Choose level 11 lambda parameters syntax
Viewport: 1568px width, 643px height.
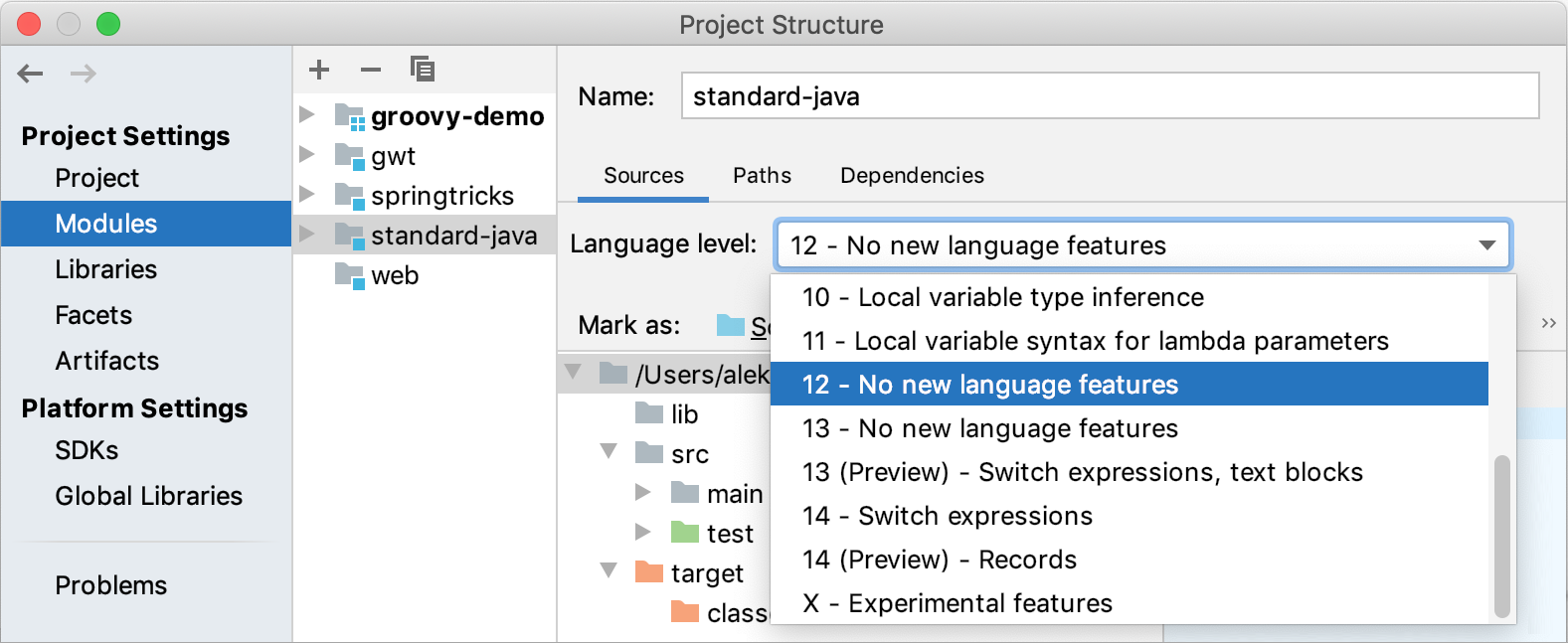[1131, 341]
